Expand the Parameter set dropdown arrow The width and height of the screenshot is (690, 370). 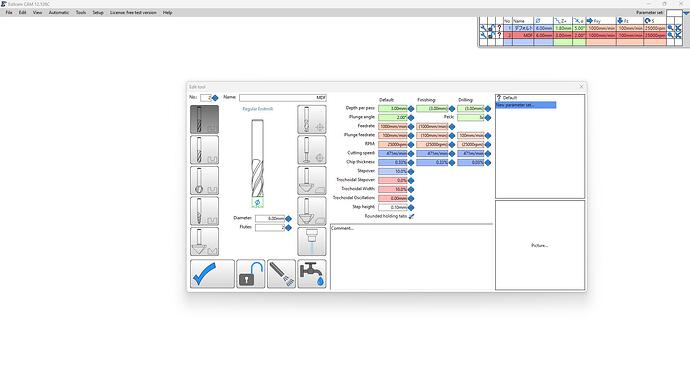(686, 13)
